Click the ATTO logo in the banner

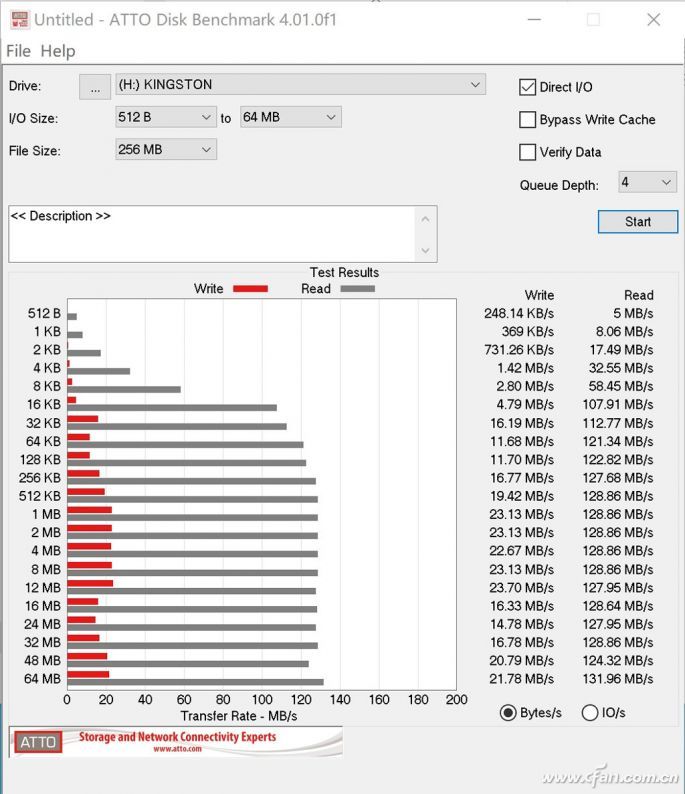37,742
